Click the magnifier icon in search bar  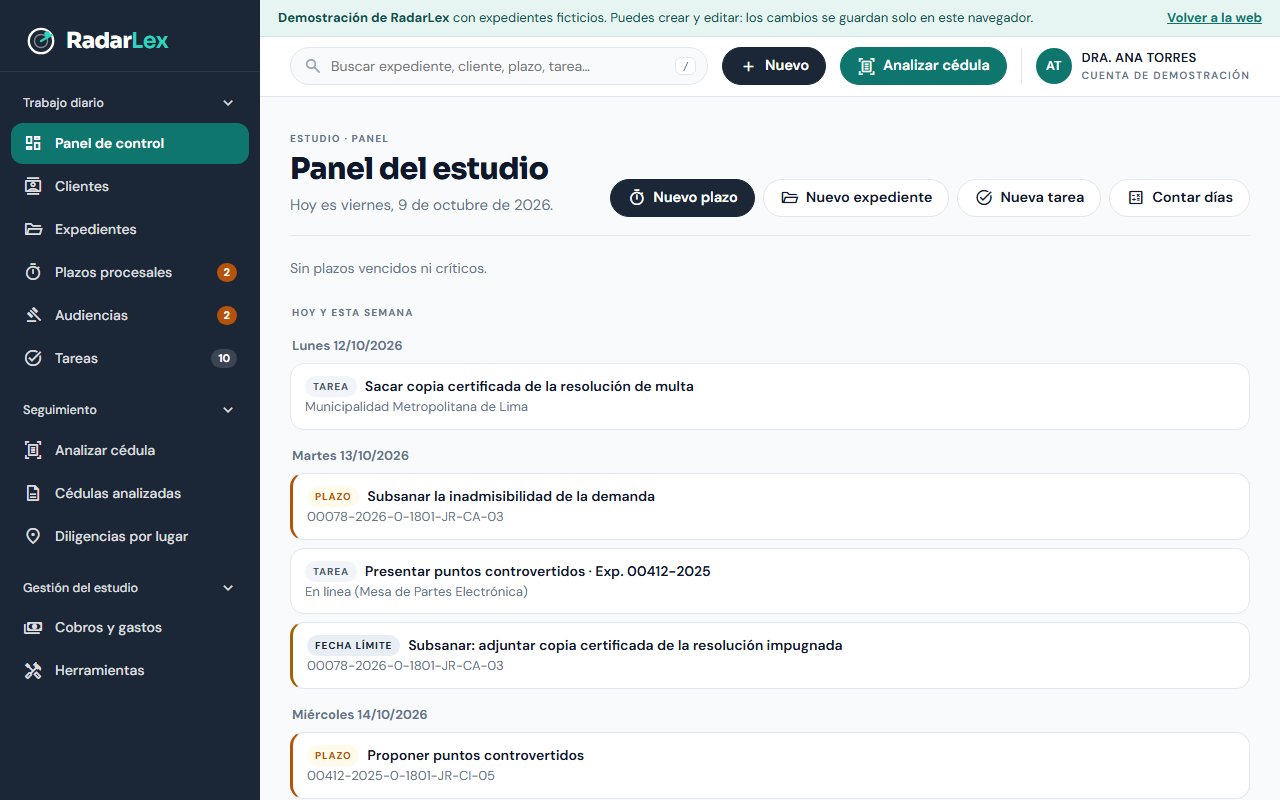pos(313,66)
